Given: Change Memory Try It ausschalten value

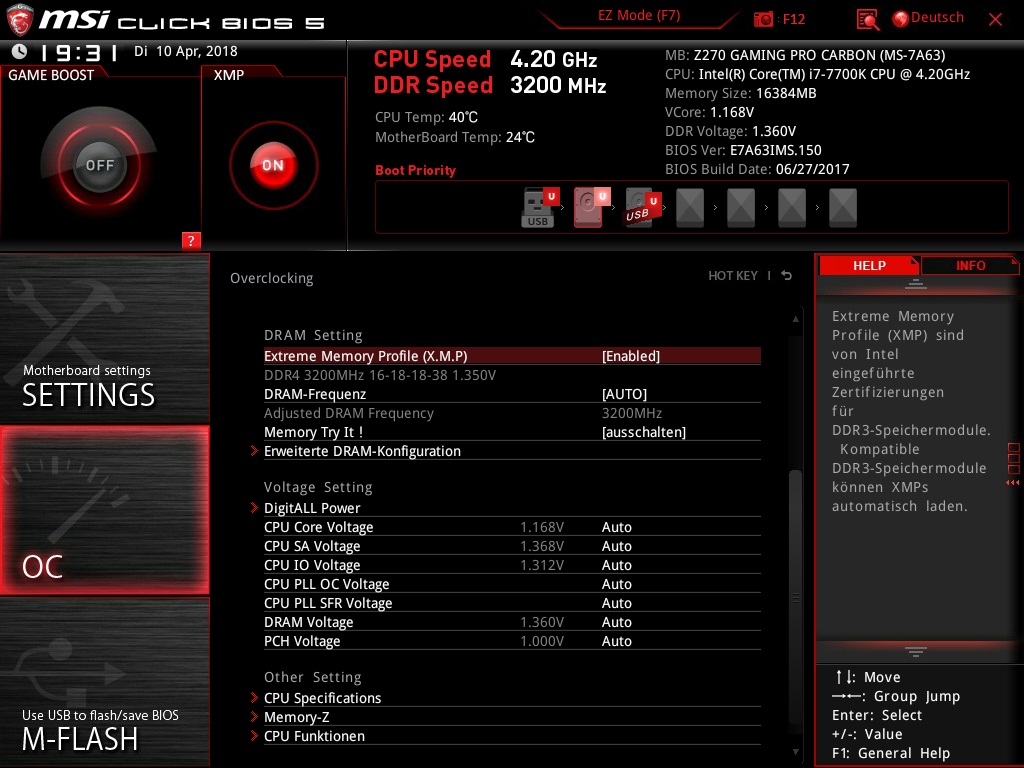Looking at the screenshot, I should click(x=644, y=432).
